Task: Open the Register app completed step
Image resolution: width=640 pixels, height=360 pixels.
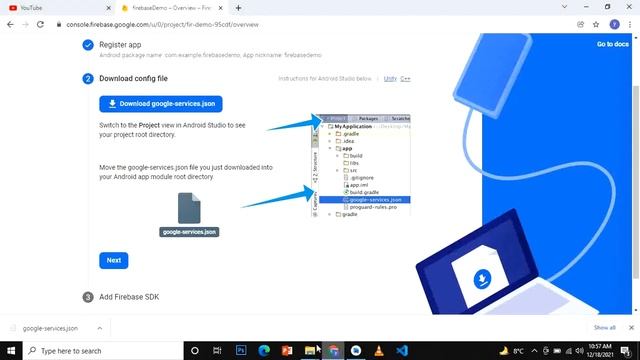Action: [120, 45]
